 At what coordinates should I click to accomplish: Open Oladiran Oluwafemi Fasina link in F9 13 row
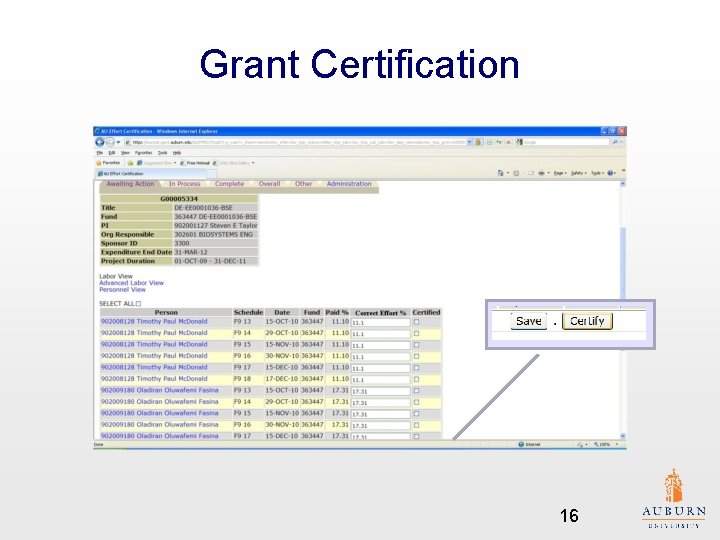click(x=159, y=390)
